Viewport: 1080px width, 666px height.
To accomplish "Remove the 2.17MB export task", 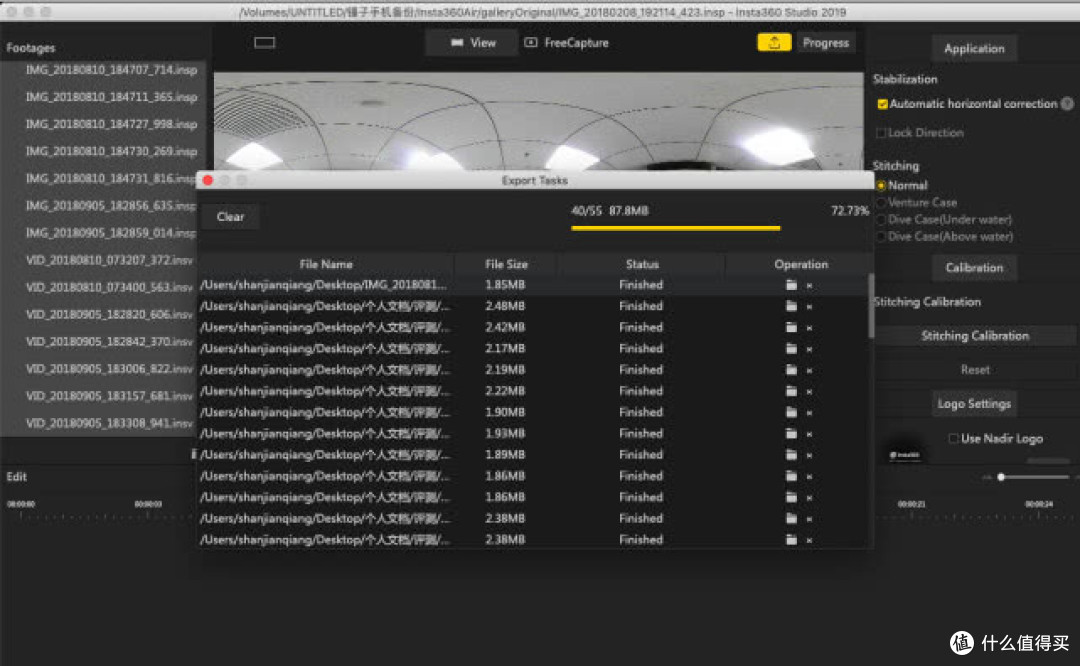I will coord(809,350).
